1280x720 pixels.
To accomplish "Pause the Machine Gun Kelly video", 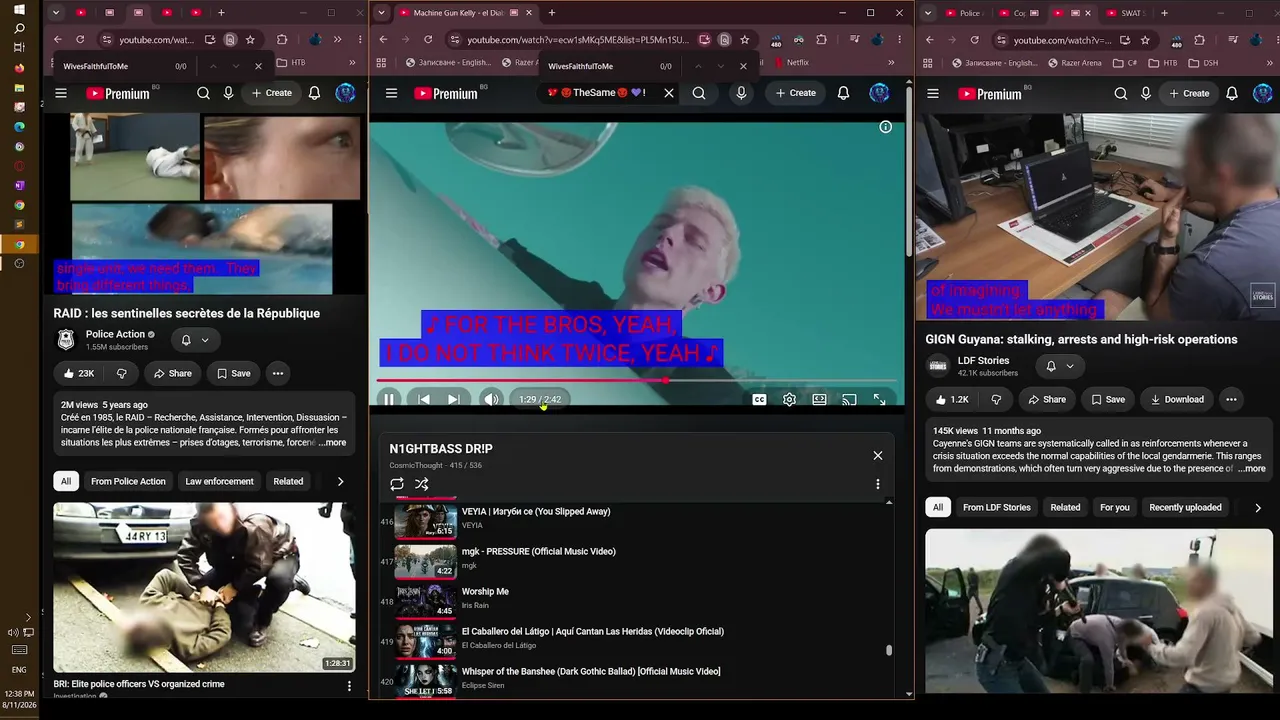I will pos(389,399).
